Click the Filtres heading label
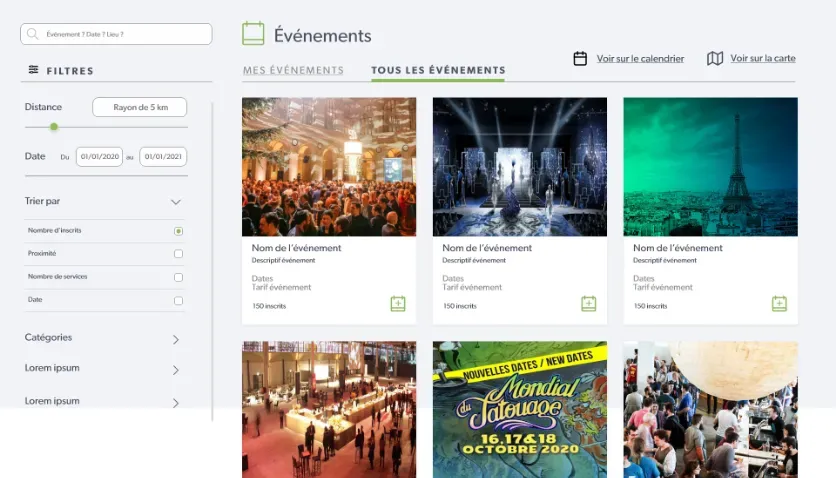The width and height of the screenshot is (836, 478). click(70, 71)
